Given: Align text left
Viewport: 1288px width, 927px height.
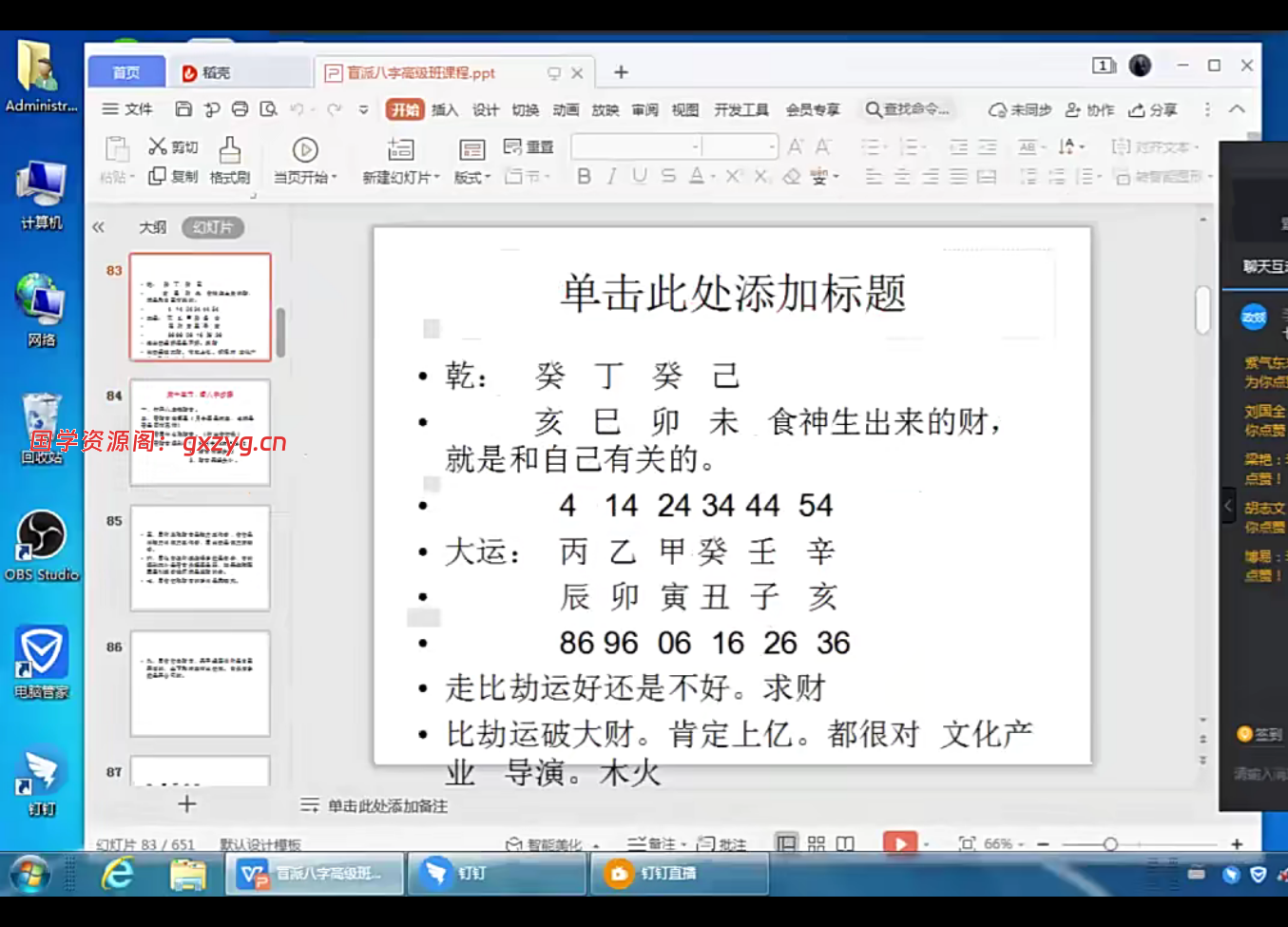Looking at the screenshot, I should click(874, 177).
